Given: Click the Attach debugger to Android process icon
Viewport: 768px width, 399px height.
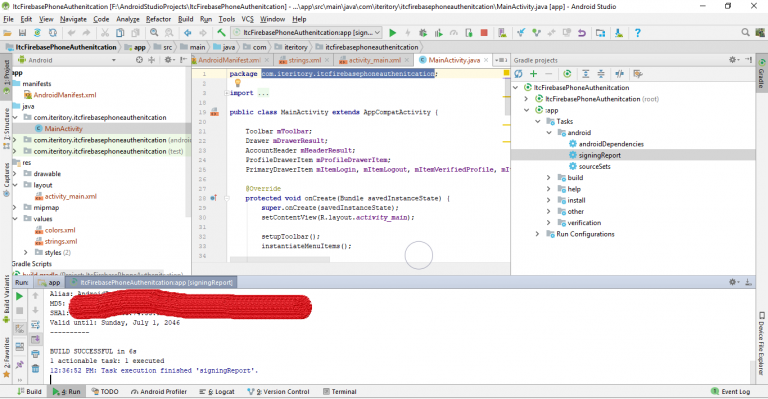Looking at the screenshot, I should (469, 33).
